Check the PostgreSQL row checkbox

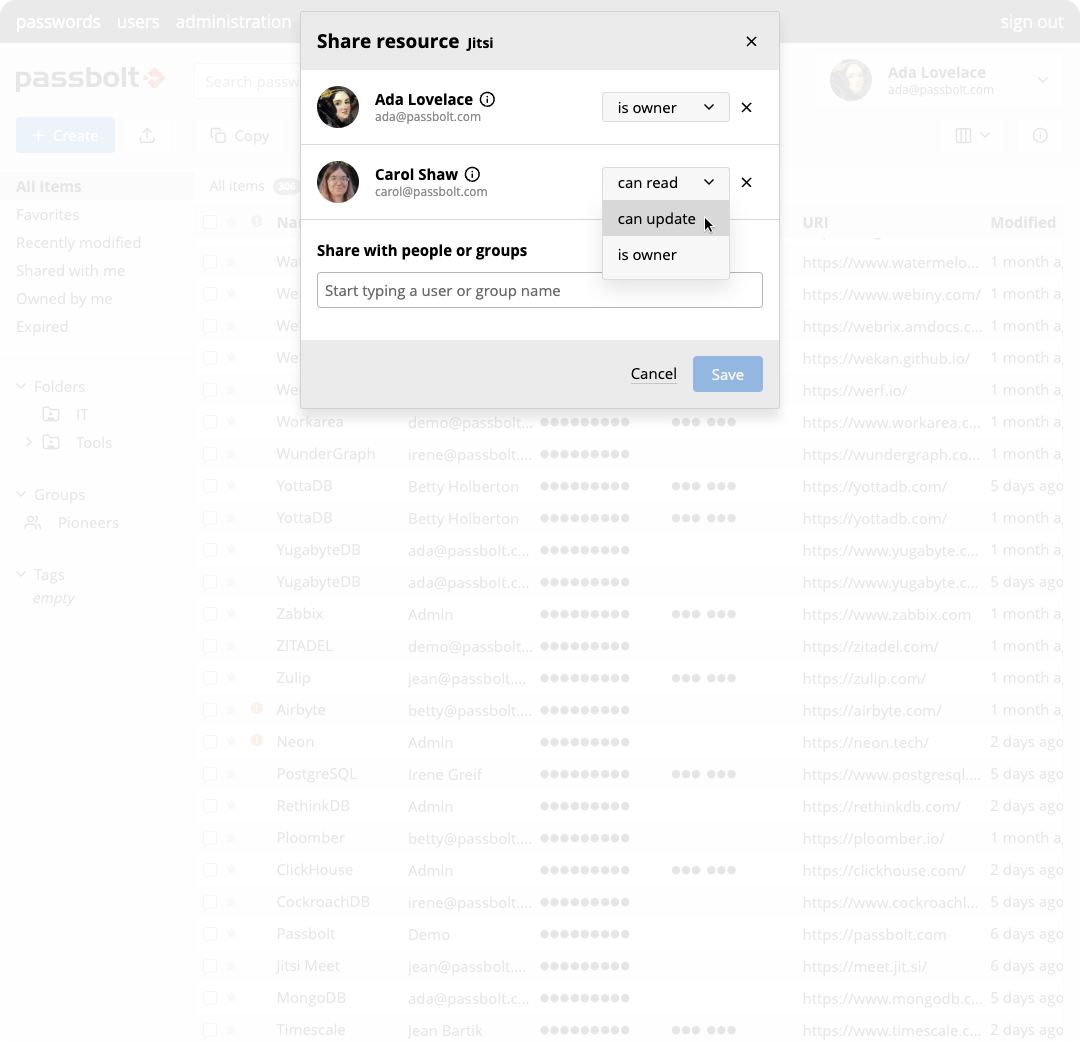click(210, 774)
